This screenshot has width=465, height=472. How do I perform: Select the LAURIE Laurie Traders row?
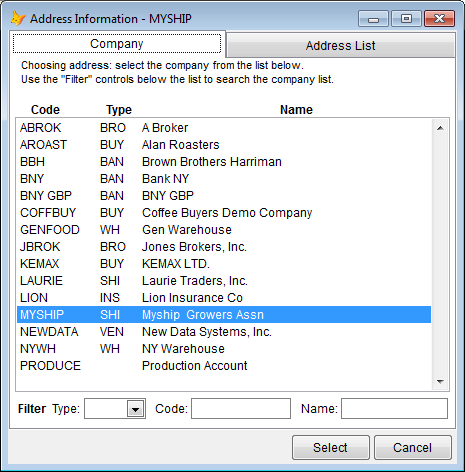pyautogui.click(x=224, y=281)
